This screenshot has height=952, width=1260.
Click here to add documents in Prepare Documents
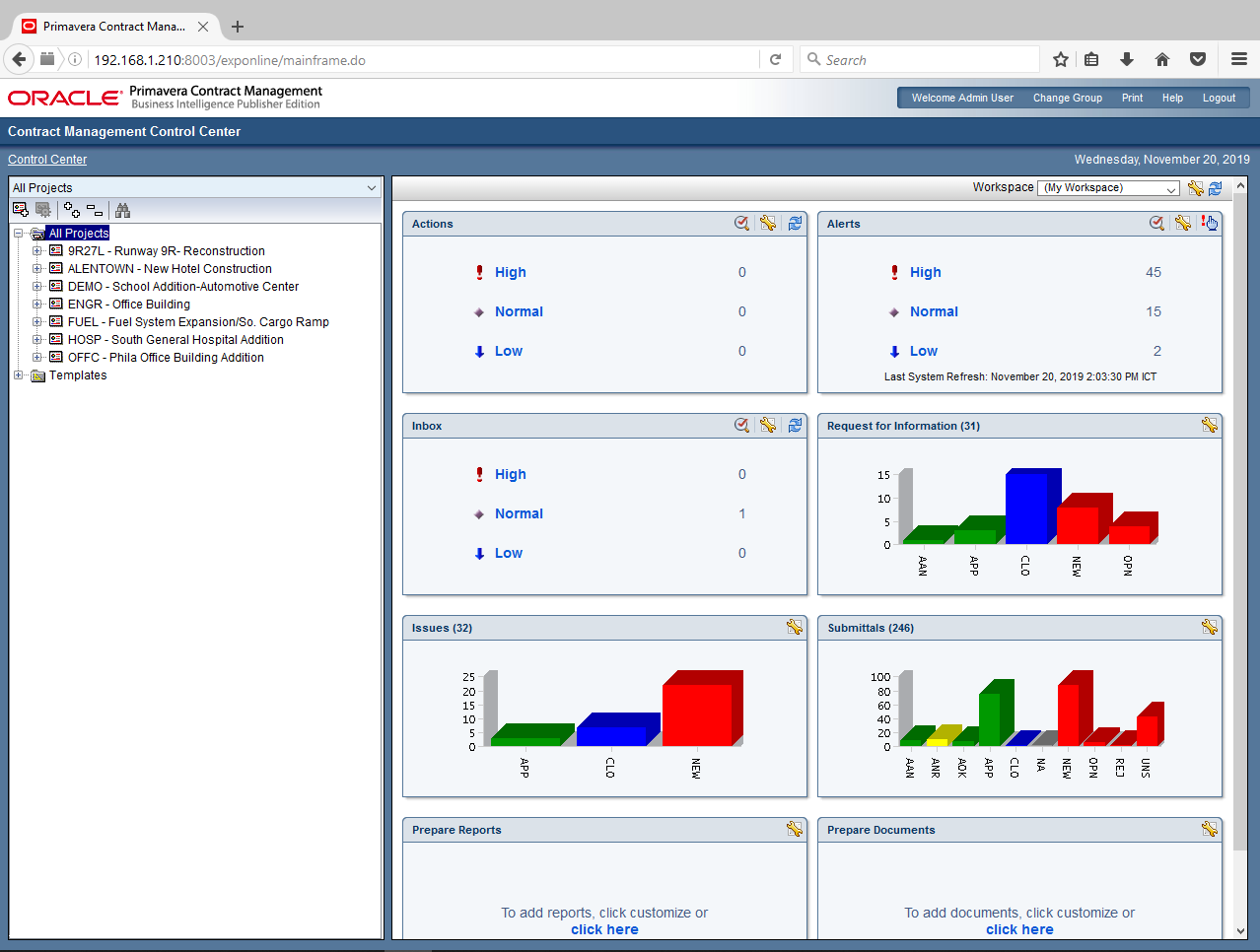(1019, 929)
